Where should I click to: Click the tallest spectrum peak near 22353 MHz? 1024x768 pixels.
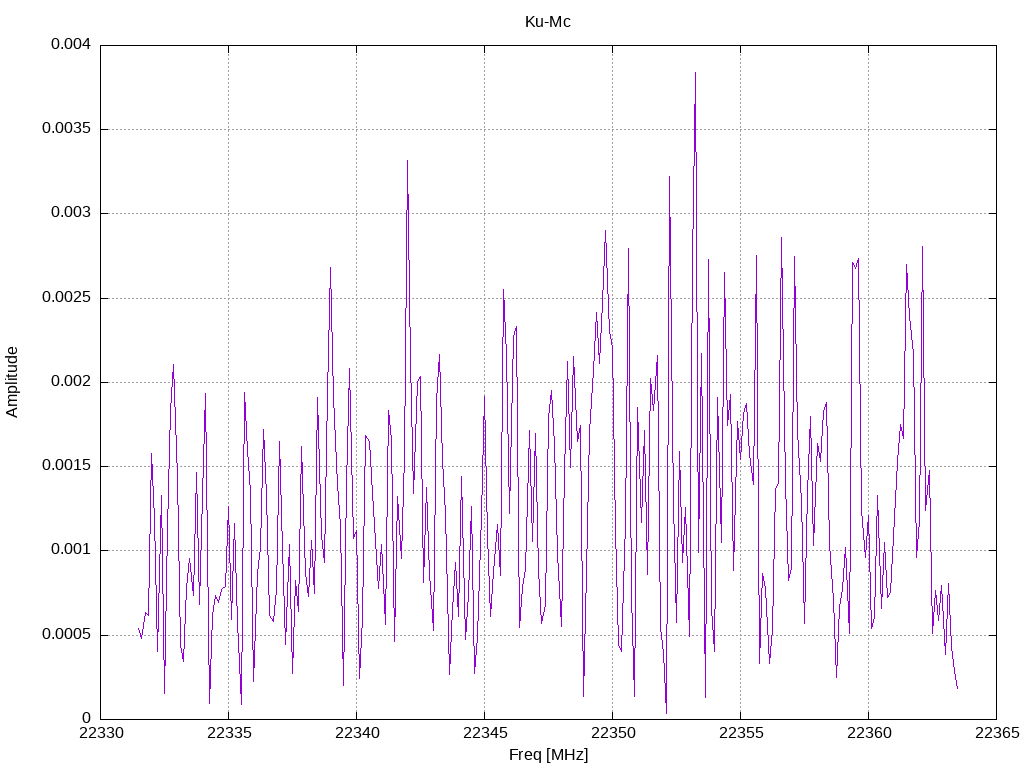pos(696,73)
